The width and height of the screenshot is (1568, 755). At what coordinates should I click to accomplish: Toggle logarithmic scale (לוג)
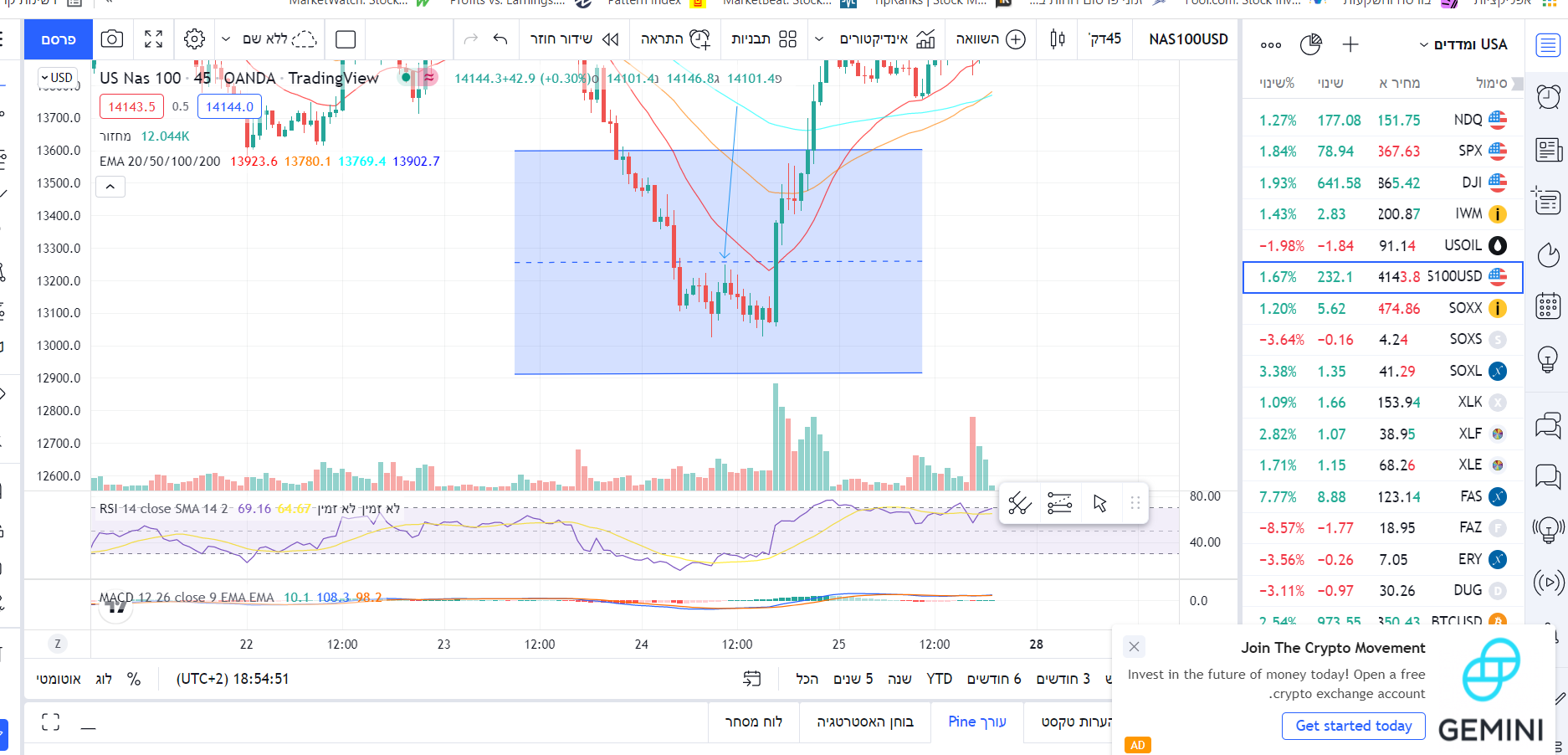(104, 679)
